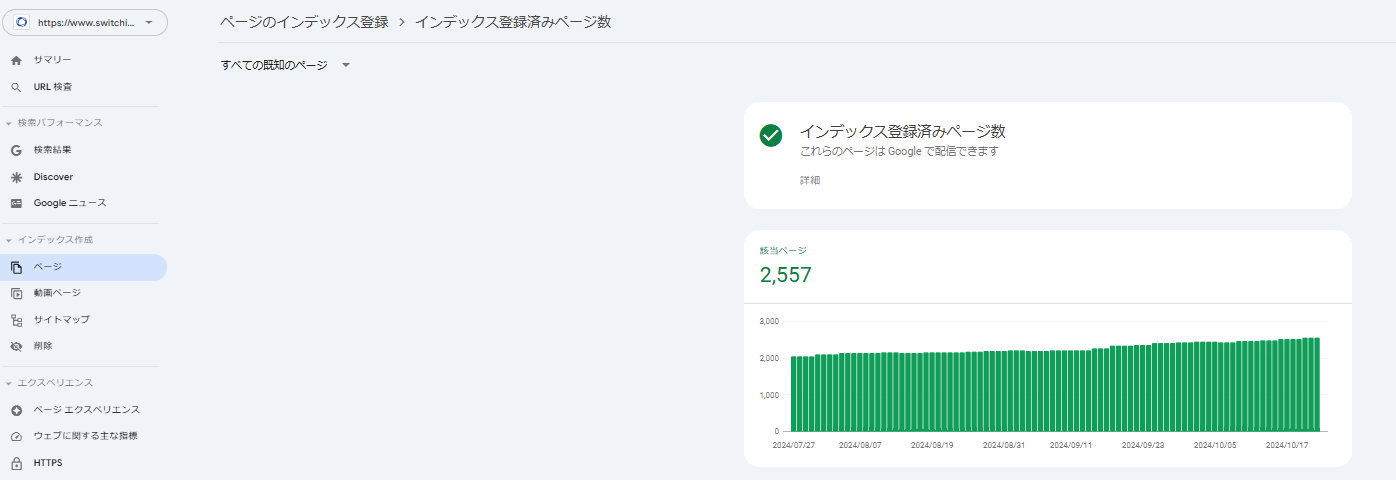Open the 詳細 link
This screenshot has height=480, width=1396.
coord(810,181)
